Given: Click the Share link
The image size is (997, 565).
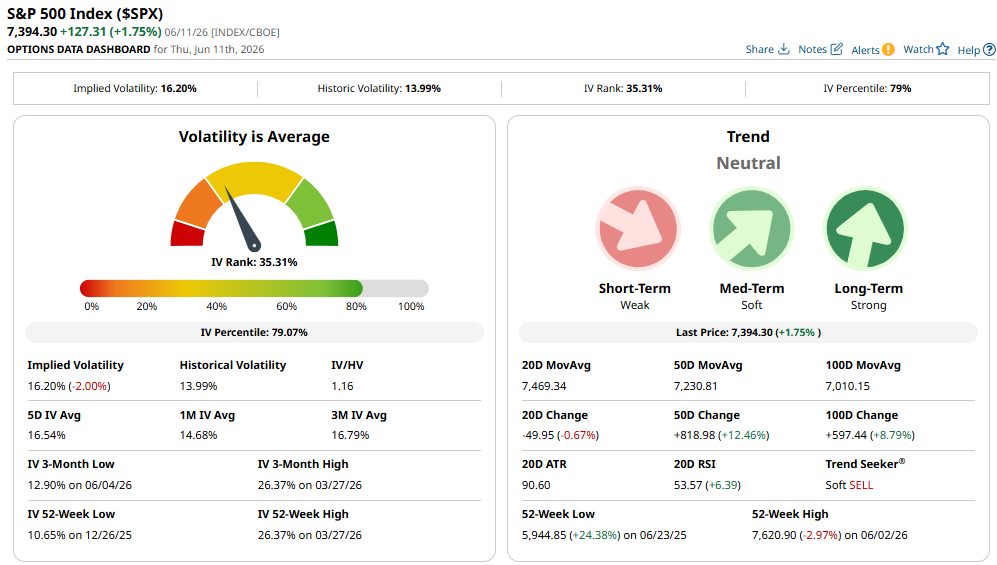Looking at the screenshot, I should coord(759,49).
